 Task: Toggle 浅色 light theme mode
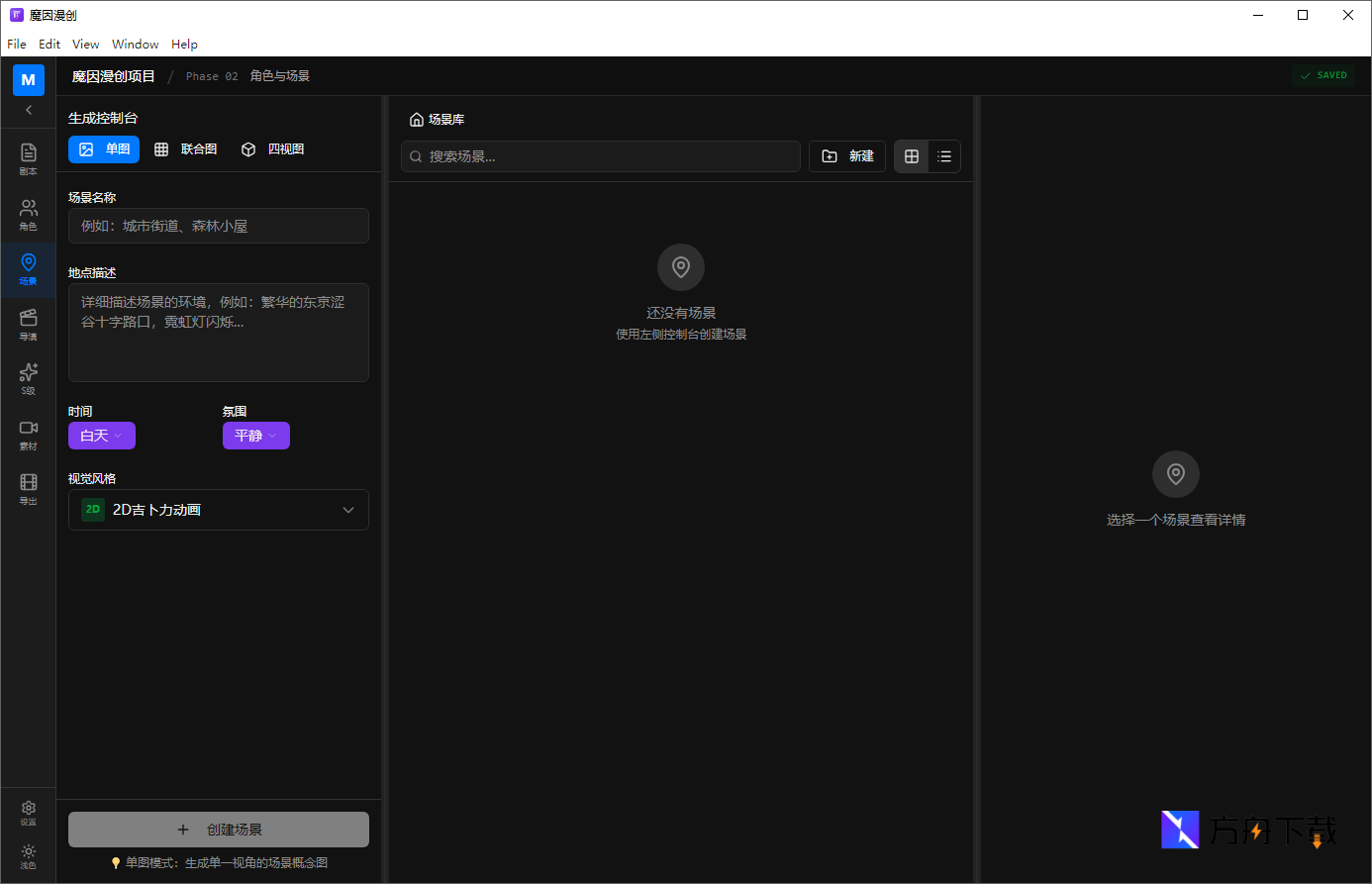click(28, 856)
